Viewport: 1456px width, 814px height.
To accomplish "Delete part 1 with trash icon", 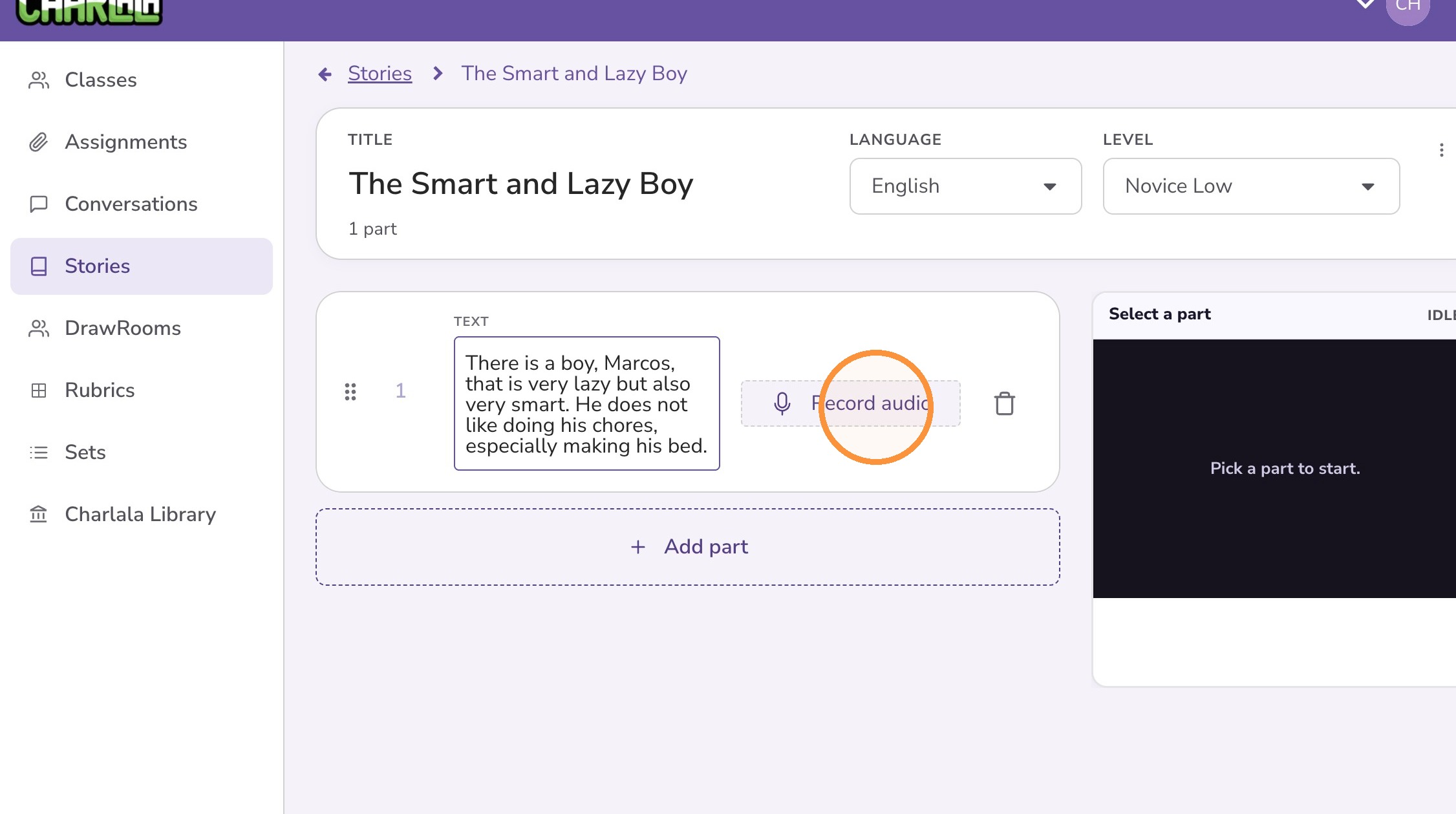I will [1004, 403].
